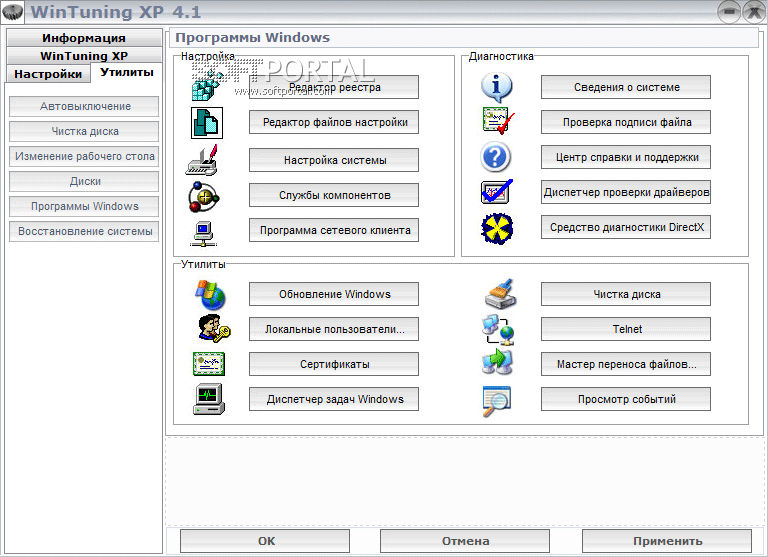Screen dimensions: 768x557
Task: Open Изменение рабочего стола
Action: pos(84,156)
